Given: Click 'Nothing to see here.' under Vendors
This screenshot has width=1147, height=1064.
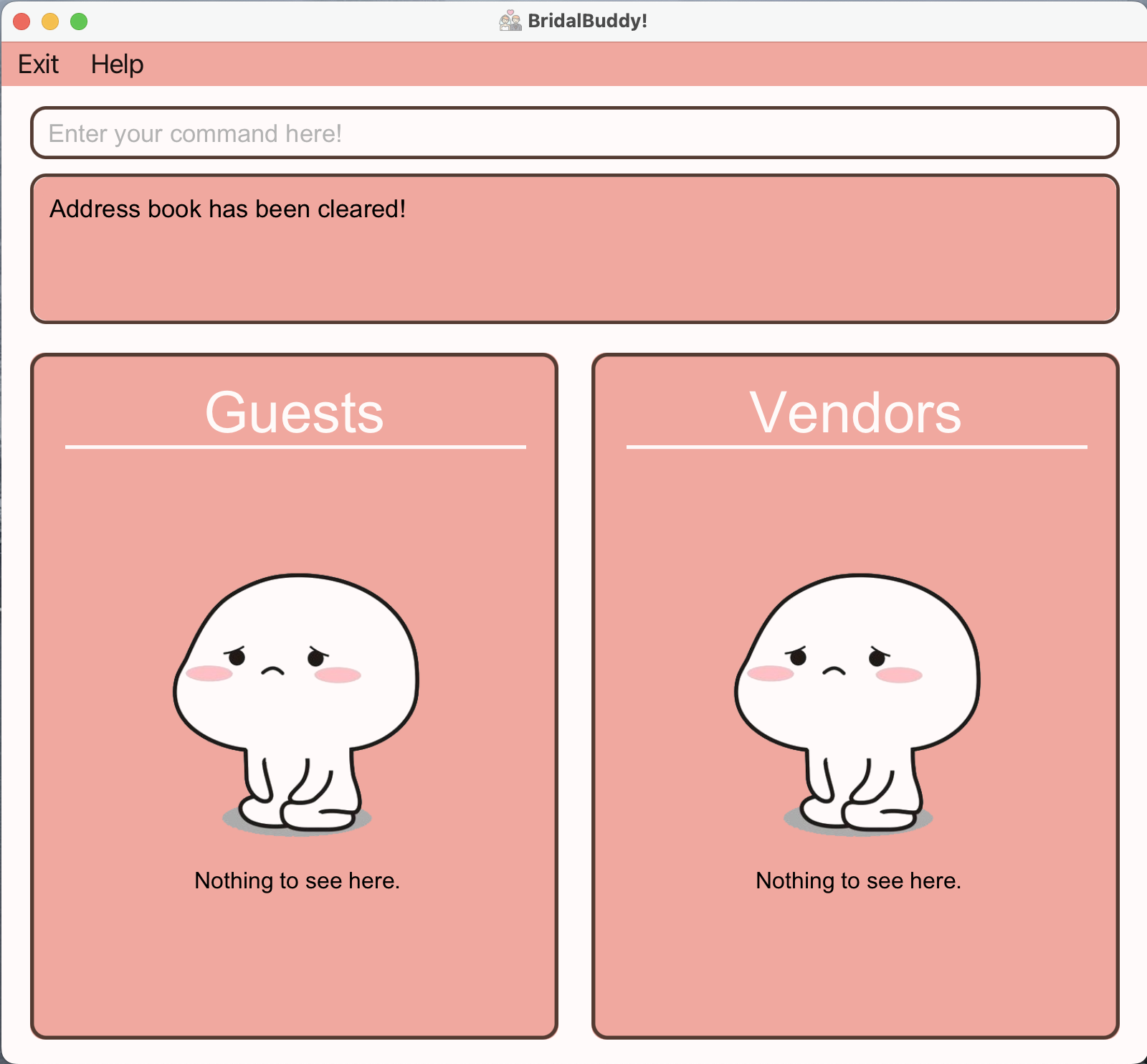Looking at the screenshot, I should point(858,880).
